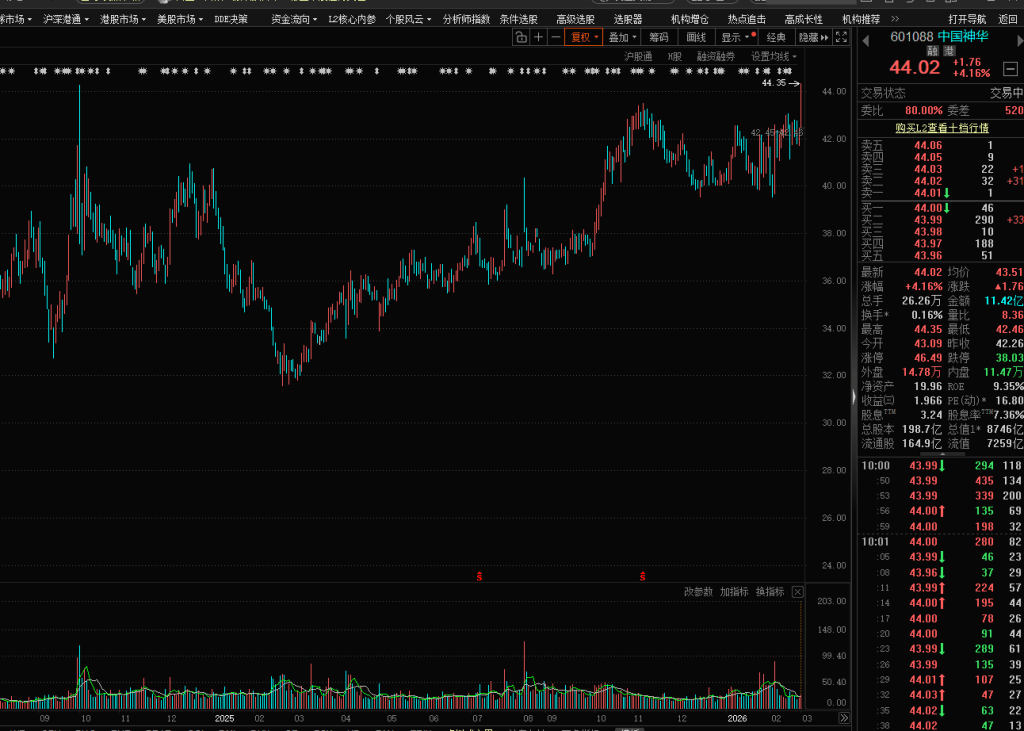Open the 复权 dropdown

pos(584,37)
